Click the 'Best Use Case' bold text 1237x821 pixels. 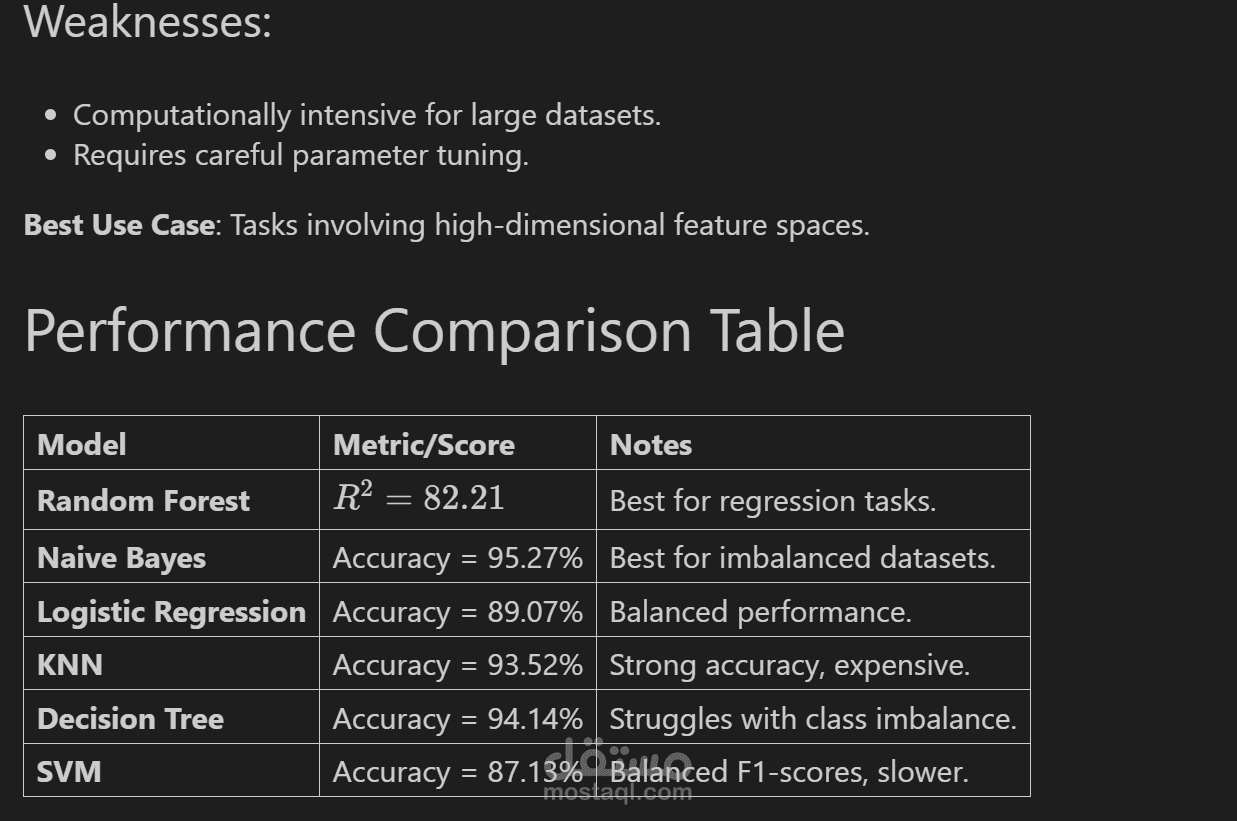pyautogui.click(x=119, y=225)
